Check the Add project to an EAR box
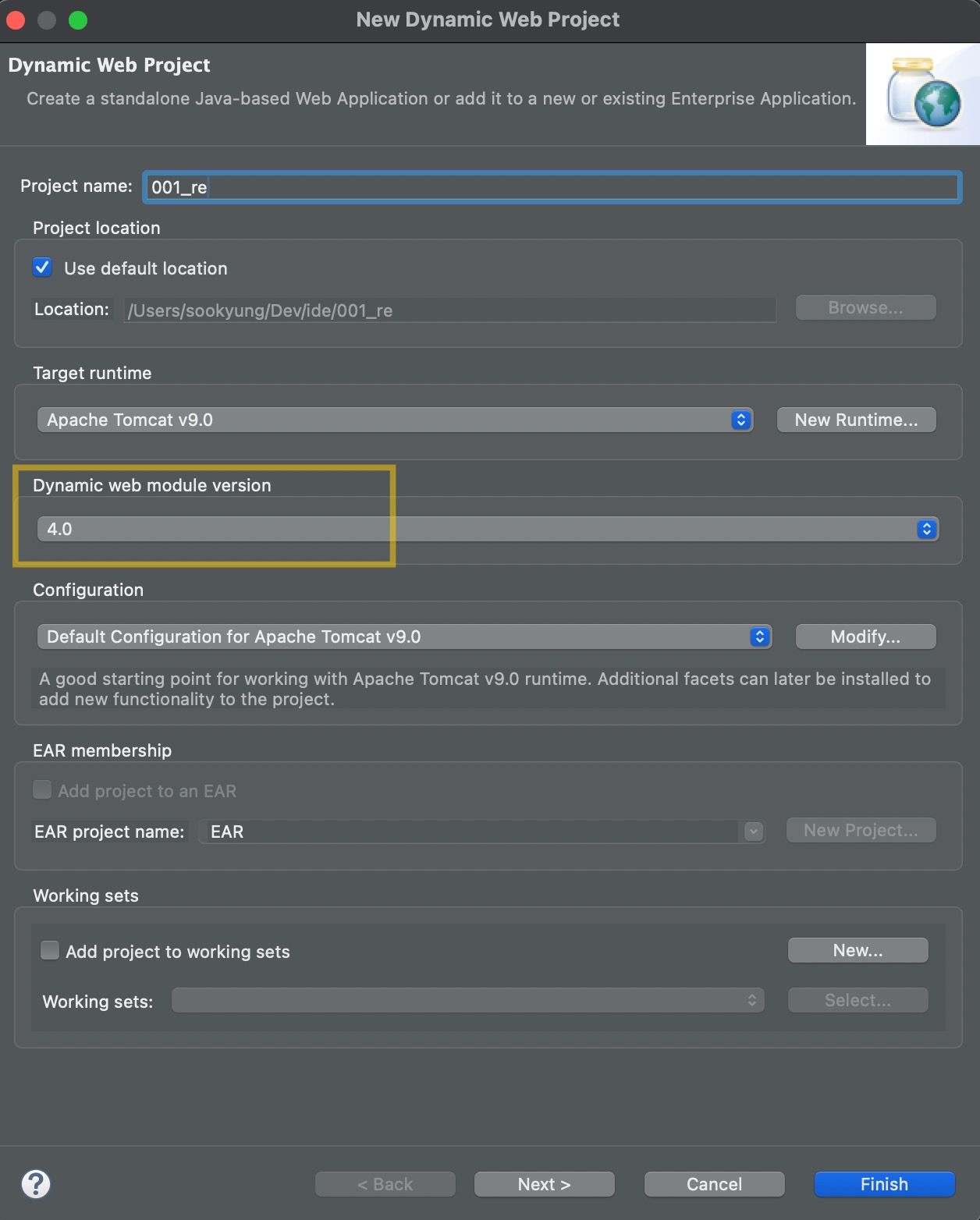980x1220 pixels. coord(42,789)
